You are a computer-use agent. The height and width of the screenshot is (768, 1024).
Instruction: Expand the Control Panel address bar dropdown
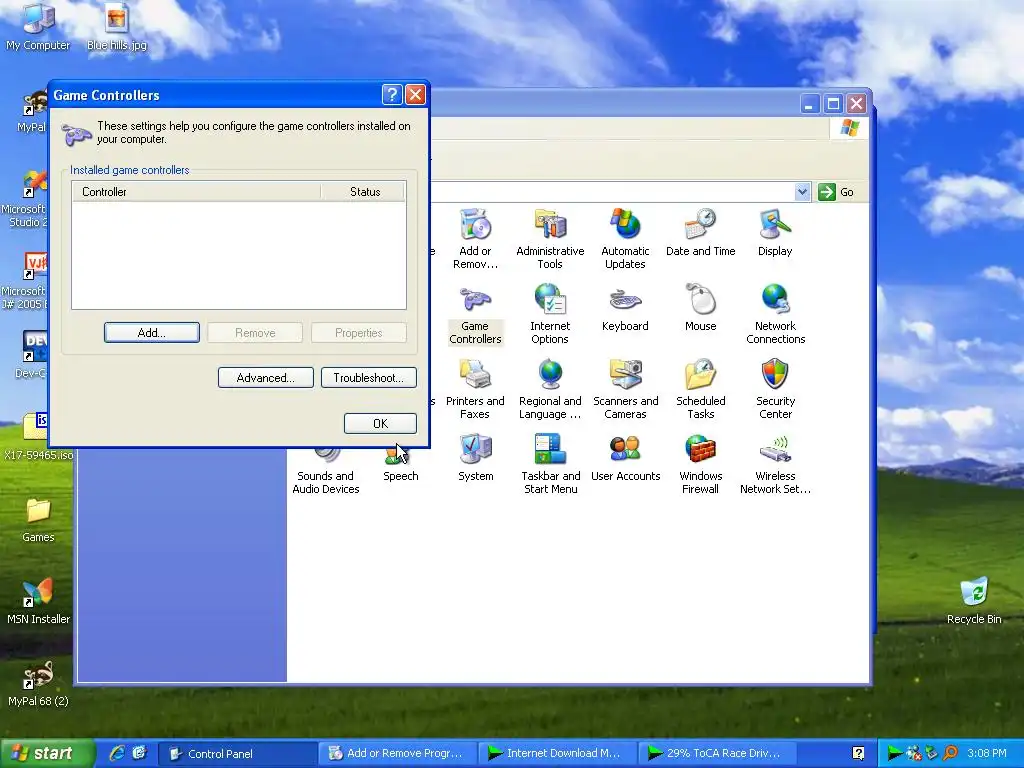click(803, 192)
